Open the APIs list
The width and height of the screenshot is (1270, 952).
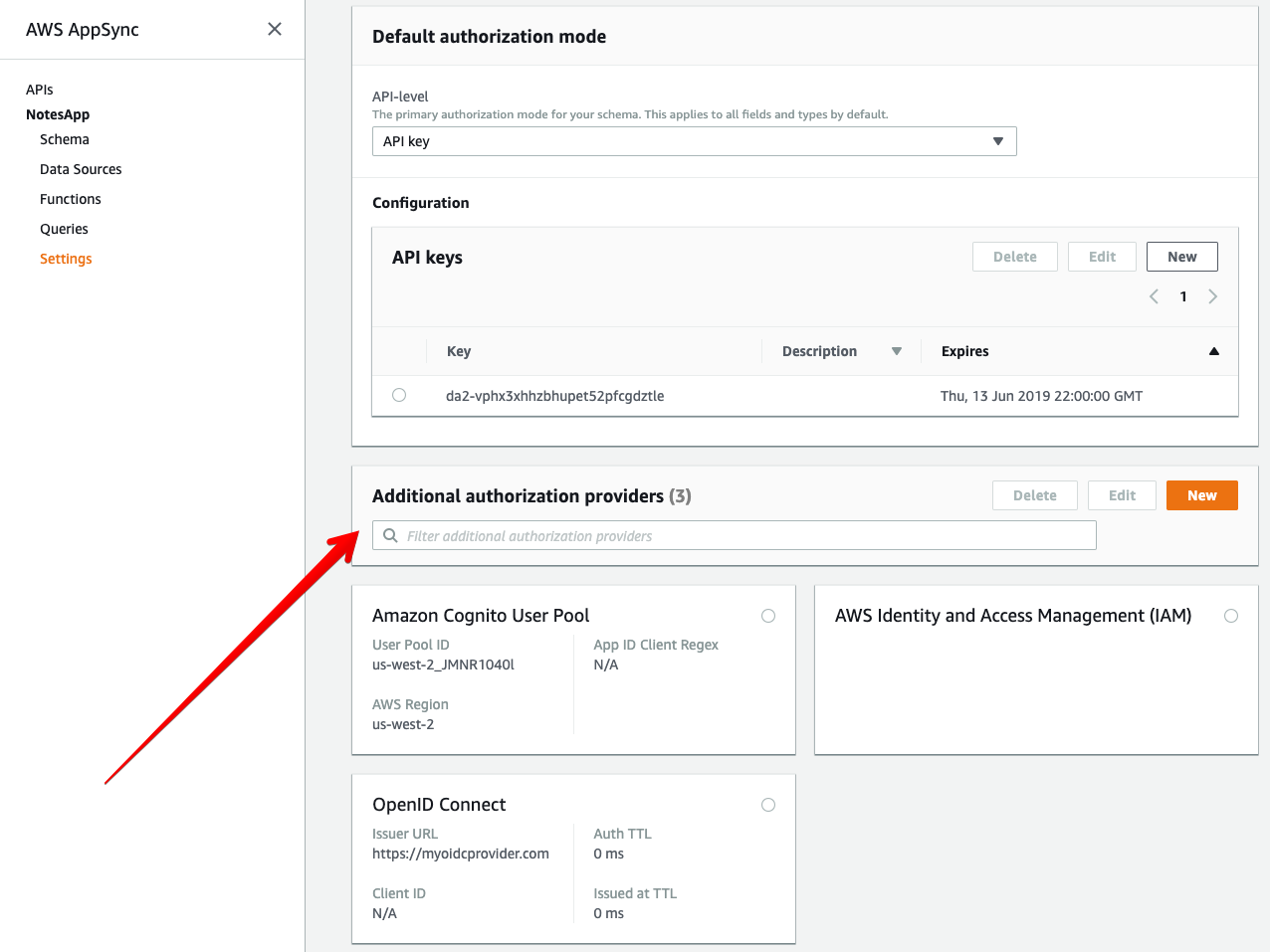[x=39, y=90]
